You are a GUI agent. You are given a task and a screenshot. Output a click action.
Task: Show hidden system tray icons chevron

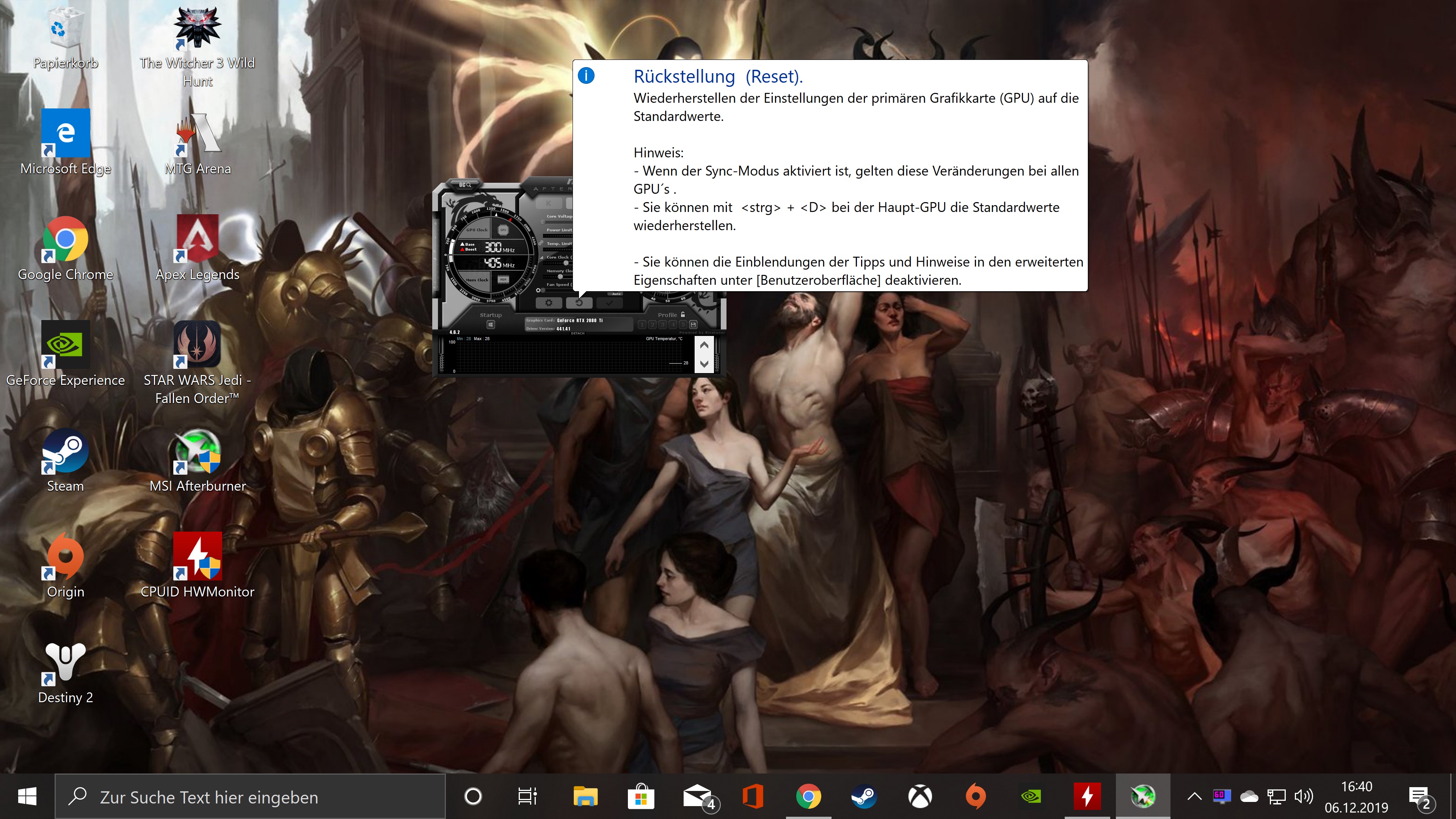point(1194,796)
